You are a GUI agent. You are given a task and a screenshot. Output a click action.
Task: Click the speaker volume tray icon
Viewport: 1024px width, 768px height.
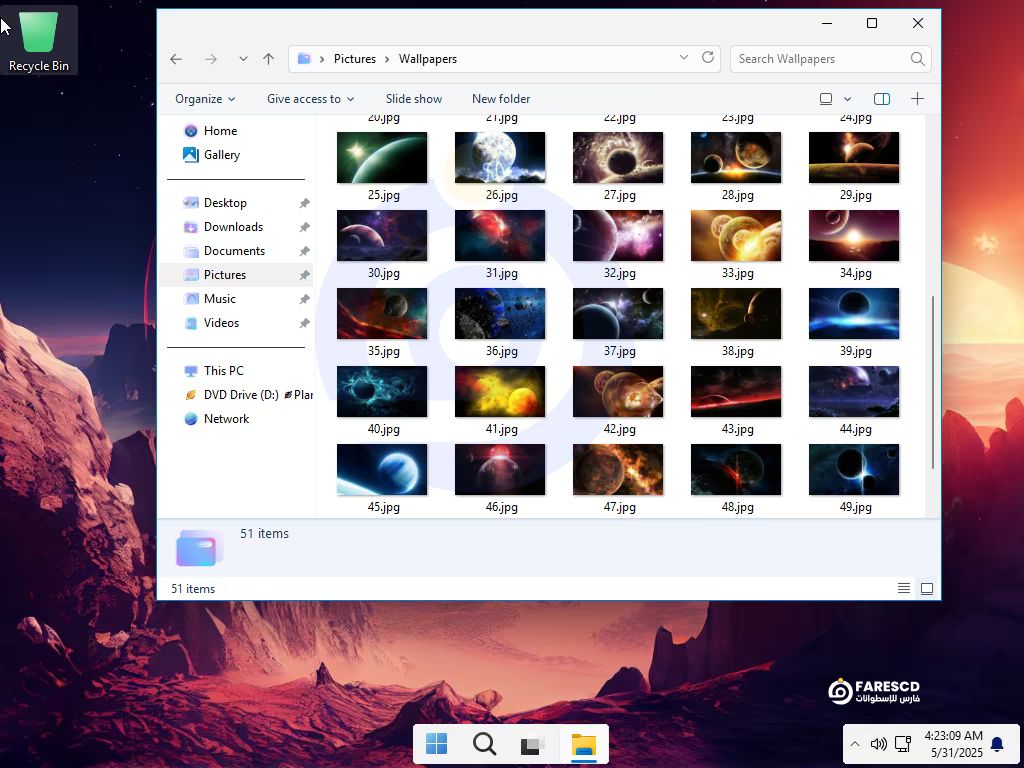click(x=878, y=744)
